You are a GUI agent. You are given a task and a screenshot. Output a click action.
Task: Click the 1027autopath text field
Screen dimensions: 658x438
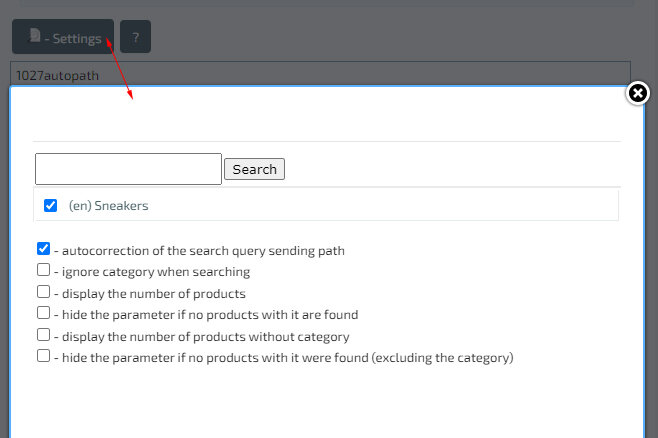[x=320, y=74]
